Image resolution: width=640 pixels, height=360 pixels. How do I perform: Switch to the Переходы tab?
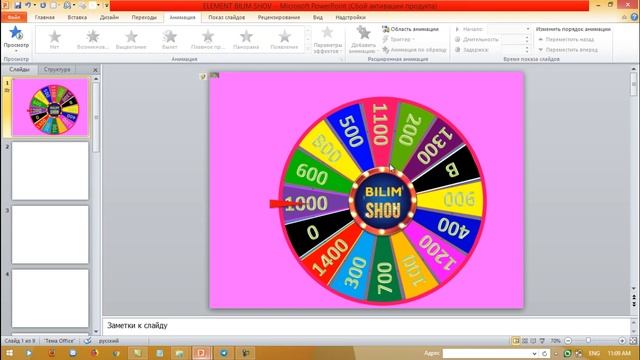click(x=144, y=18)
